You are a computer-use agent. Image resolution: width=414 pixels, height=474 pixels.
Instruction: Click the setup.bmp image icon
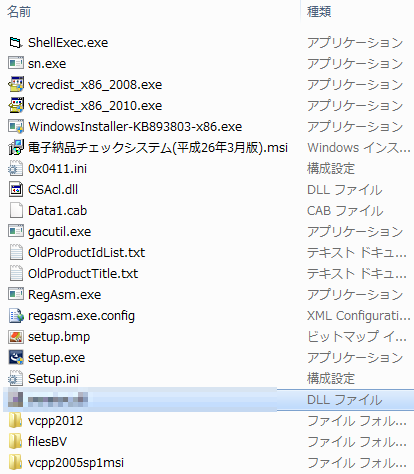pyautogui.click(x=16, y=337)
